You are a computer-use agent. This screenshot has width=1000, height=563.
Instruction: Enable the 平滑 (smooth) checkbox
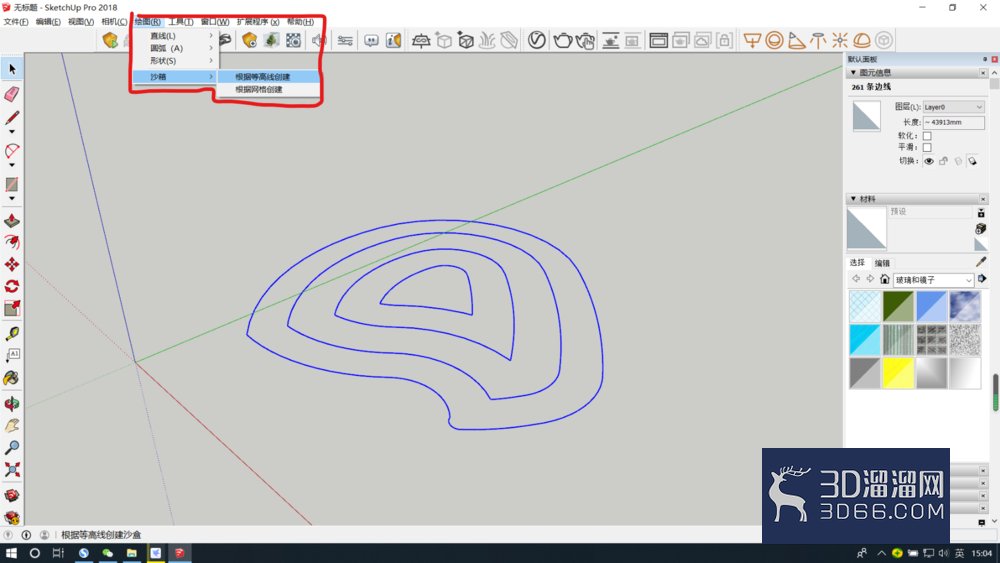click(927, 147)
